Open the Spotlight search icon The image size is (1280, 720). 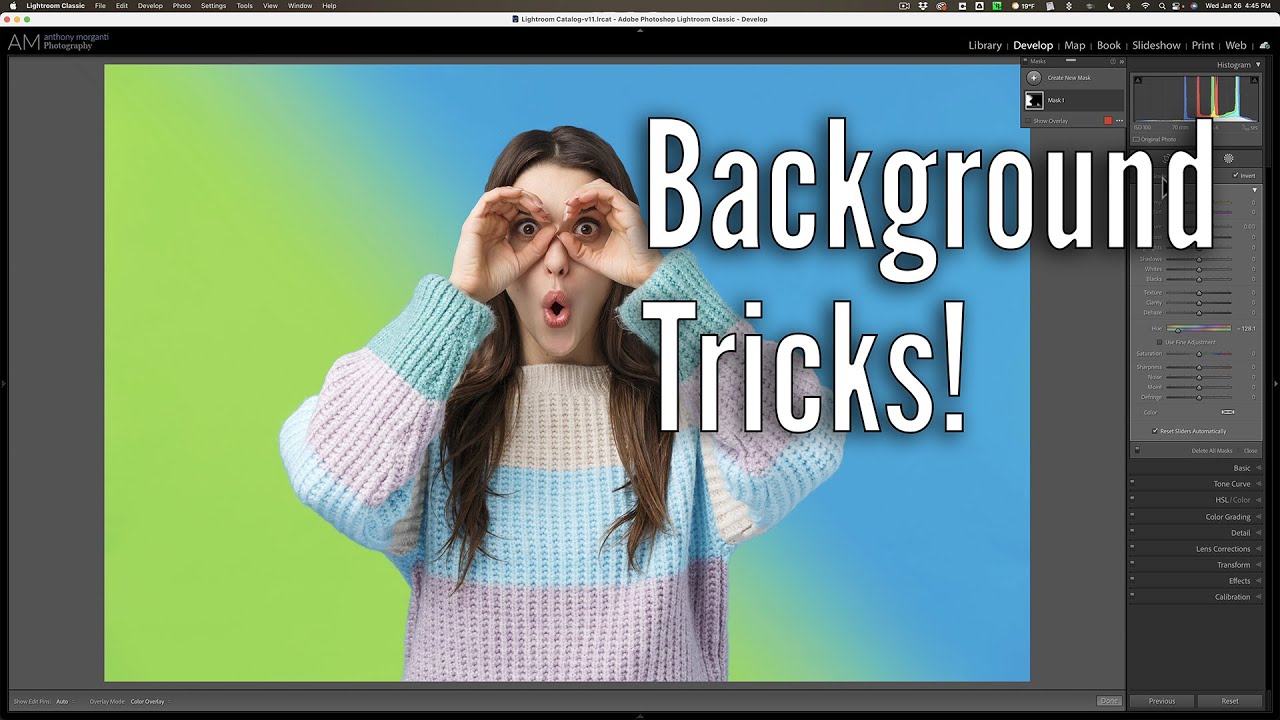[1162, 6]
